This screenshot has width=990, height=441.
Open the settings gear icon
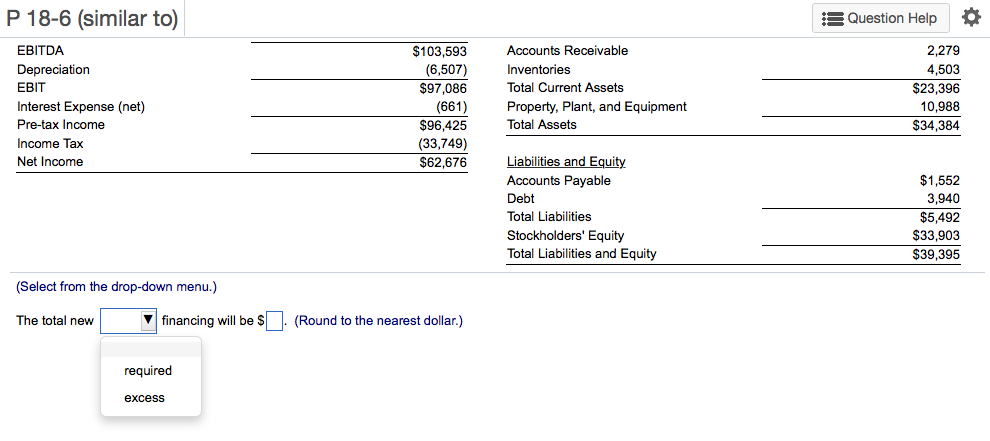click(971, 18)
